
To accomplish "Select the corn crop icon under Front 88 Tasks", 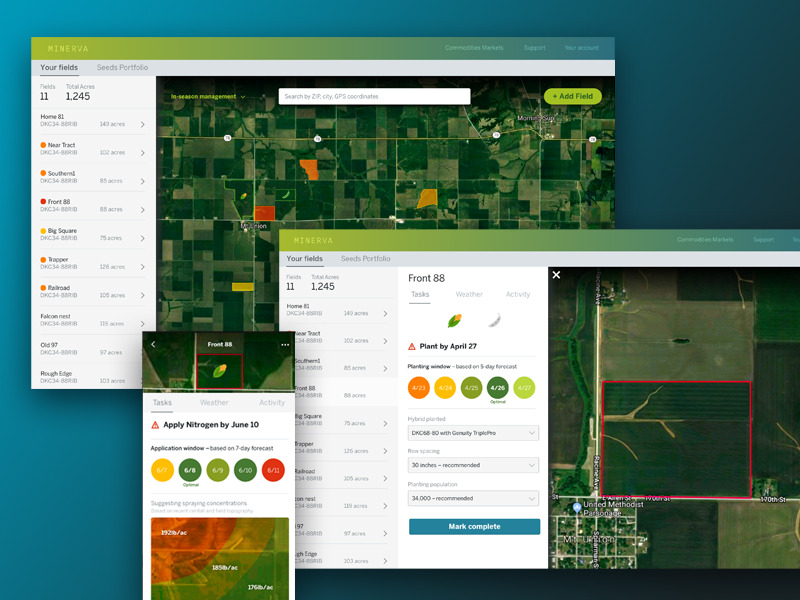I will [x=454, y=321].
